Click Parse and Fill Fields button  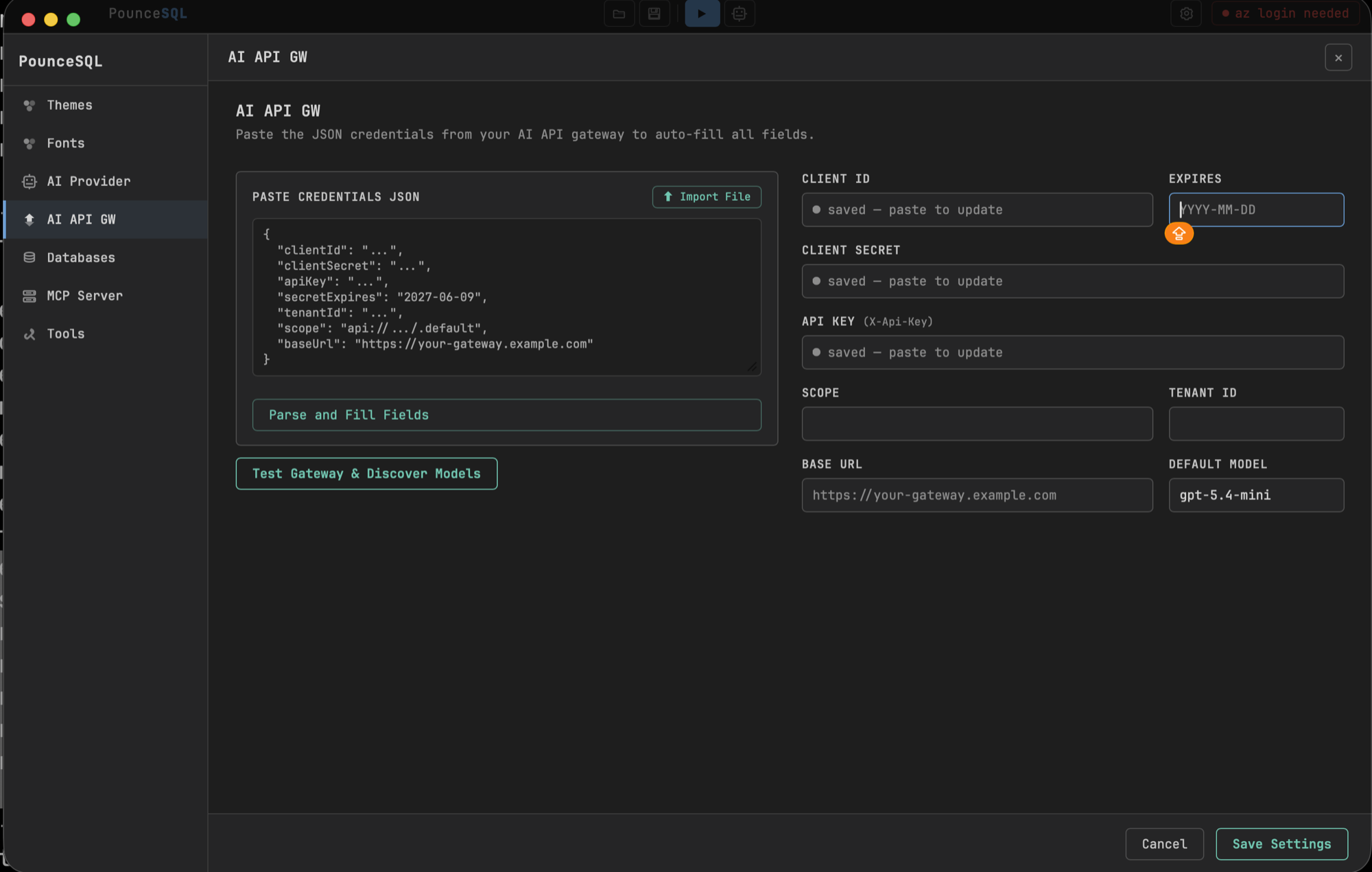[x=507, y=415]
